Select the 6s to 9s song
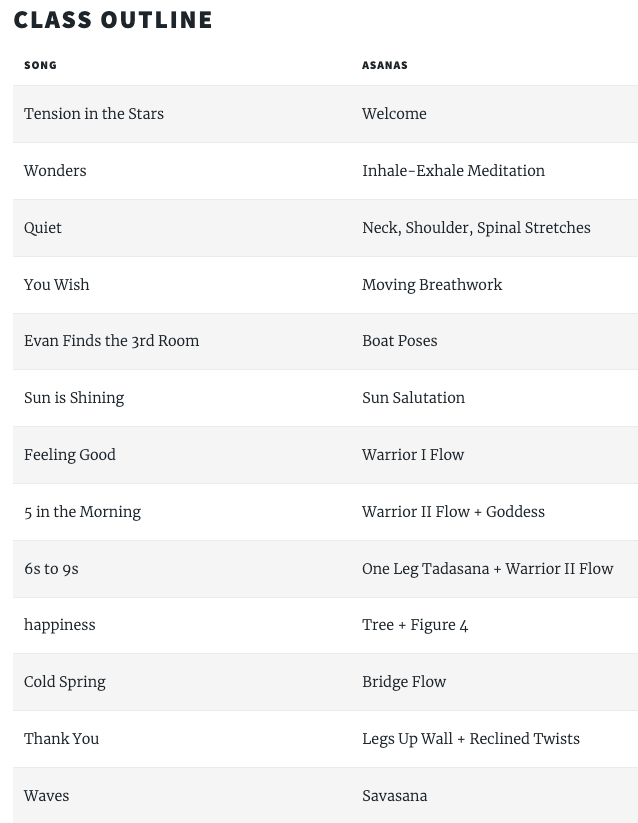 coord(51,569)
